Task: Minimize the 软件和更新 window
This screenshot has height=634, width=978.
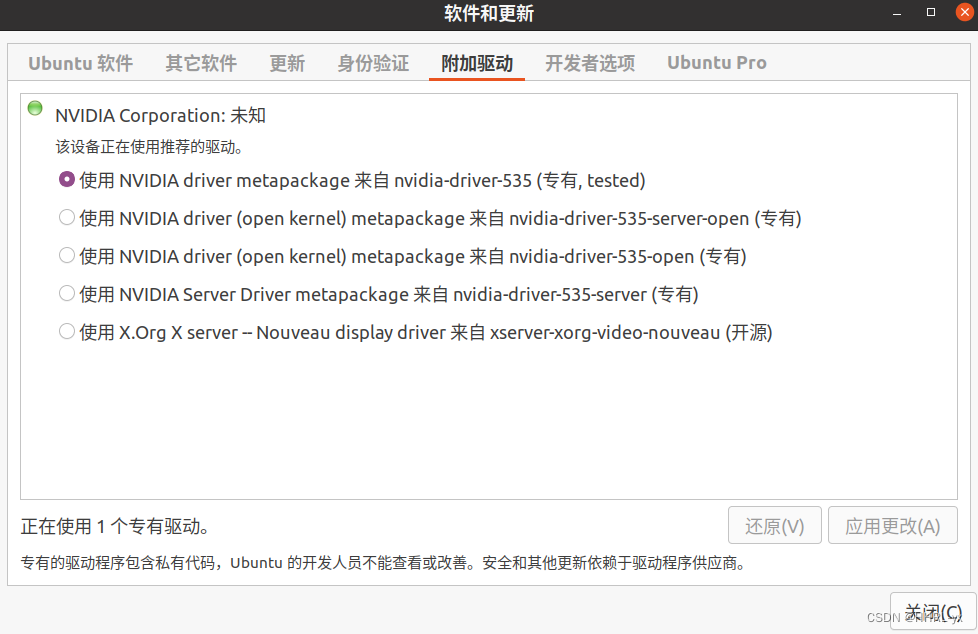Action: (897, 12)
